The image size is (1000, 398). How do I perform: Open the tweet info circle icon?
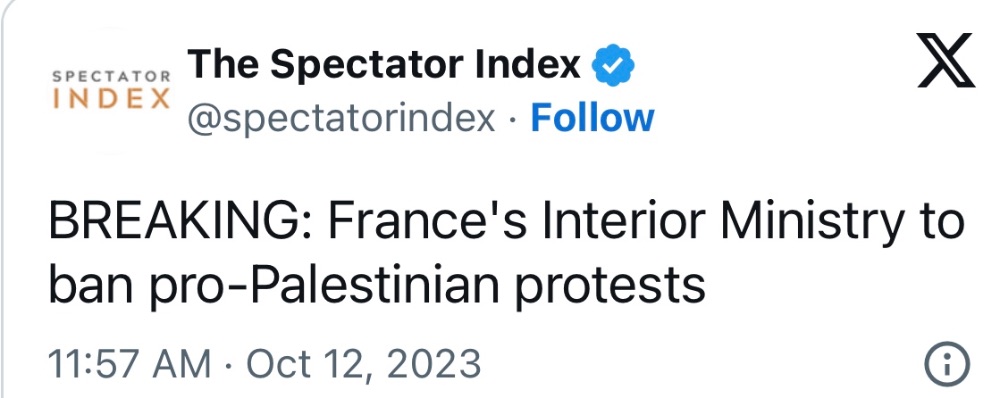(x=947, y=365)
